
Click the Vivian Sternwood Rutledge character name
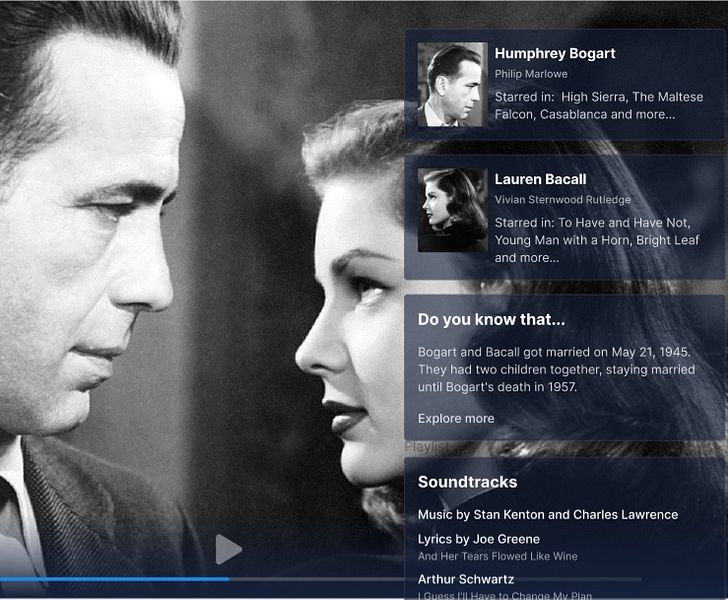[x=562, y=200]
